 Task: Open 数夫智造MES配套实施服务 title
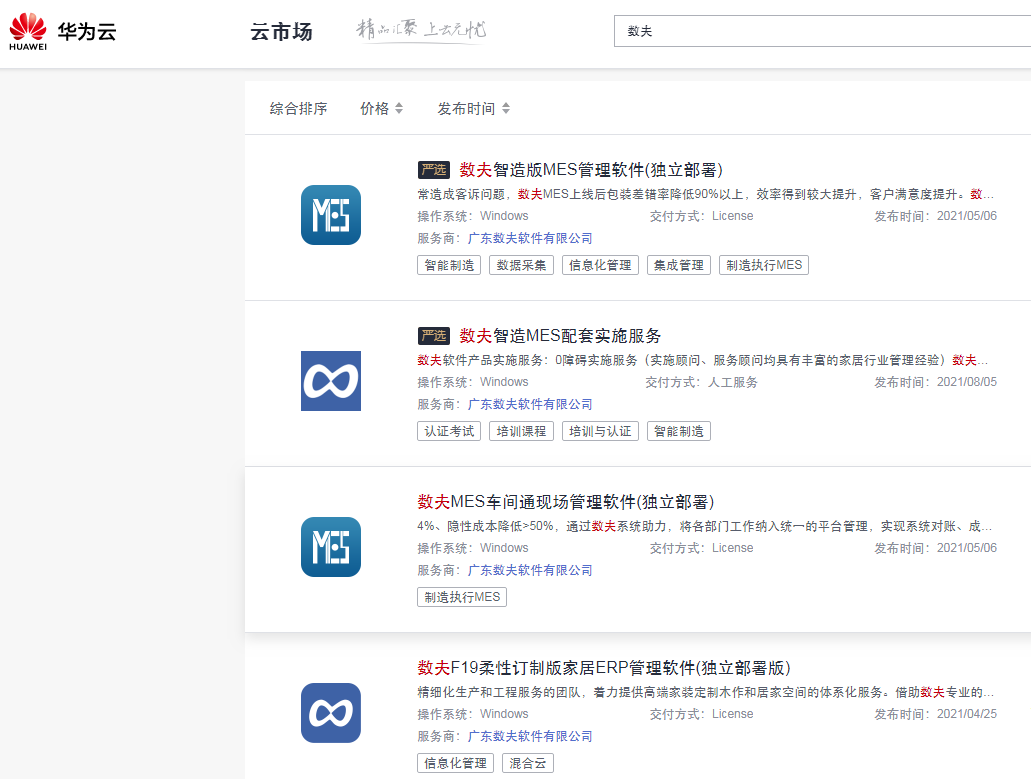560,336
